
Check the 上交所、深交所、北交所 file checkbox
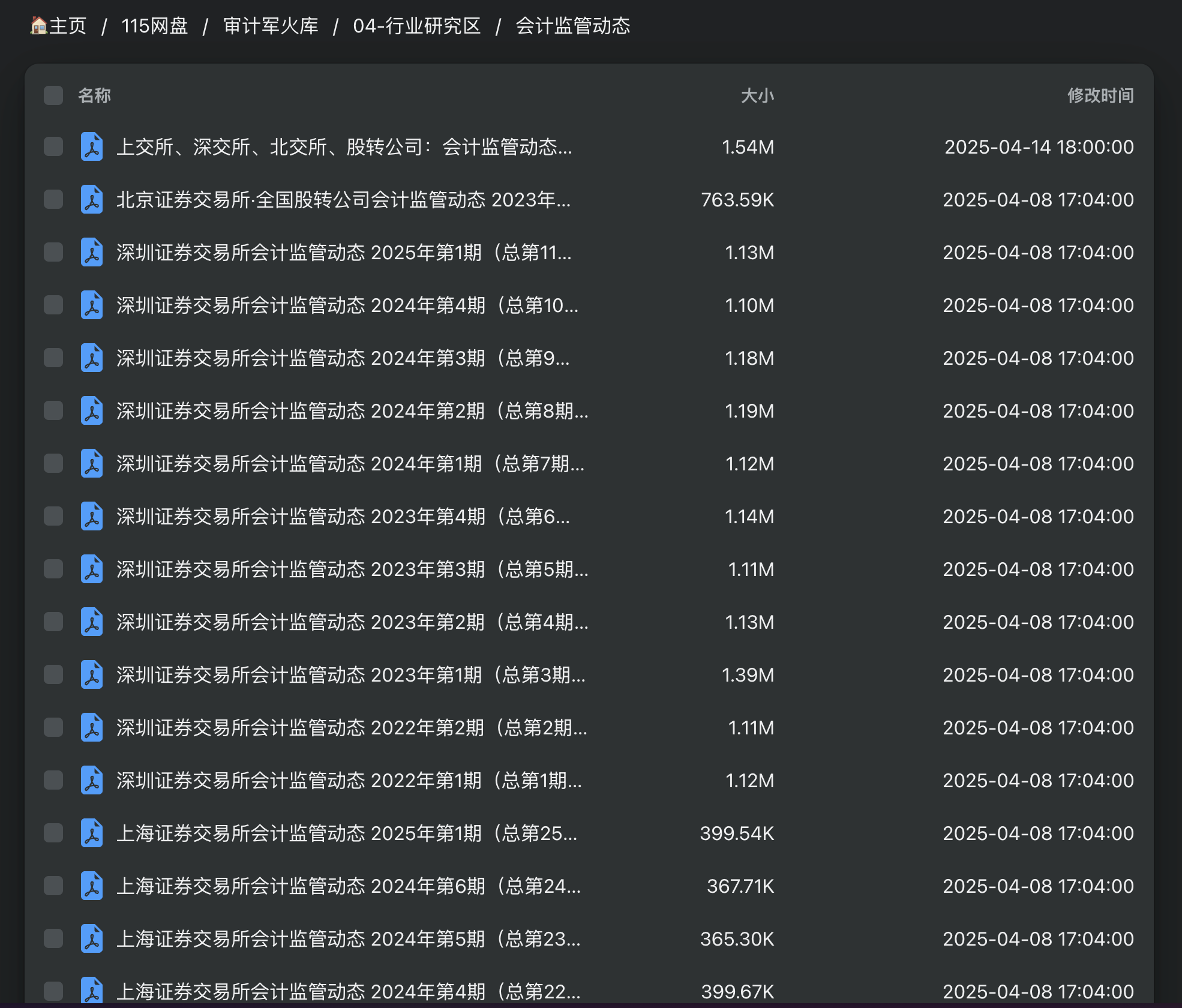[x=53, y=147]
